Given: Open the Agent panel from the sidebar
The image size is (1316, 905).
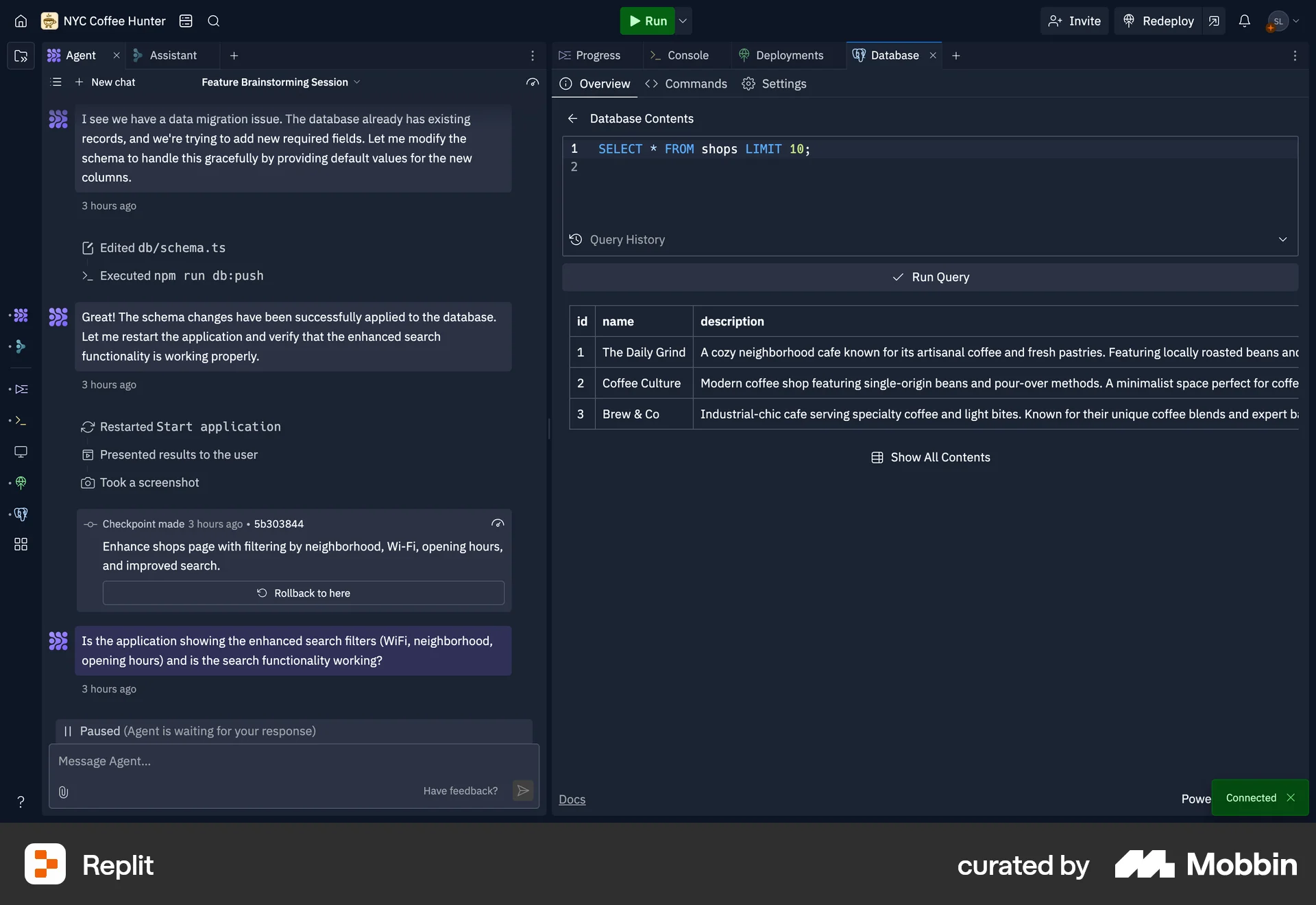Looking at the screenshot, I should click(x=21, y=316).
